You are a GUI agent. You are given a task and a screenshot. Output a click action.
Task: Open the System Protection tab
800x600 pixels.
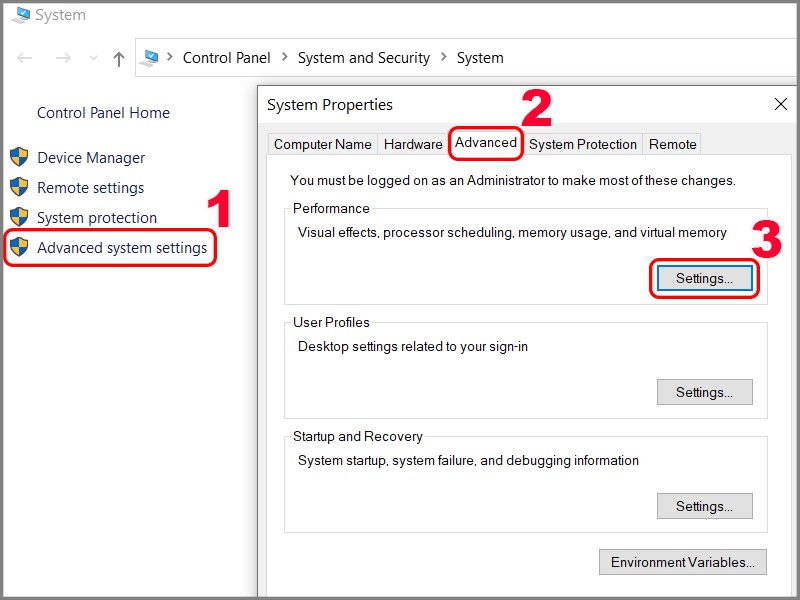tap(583, 144)
